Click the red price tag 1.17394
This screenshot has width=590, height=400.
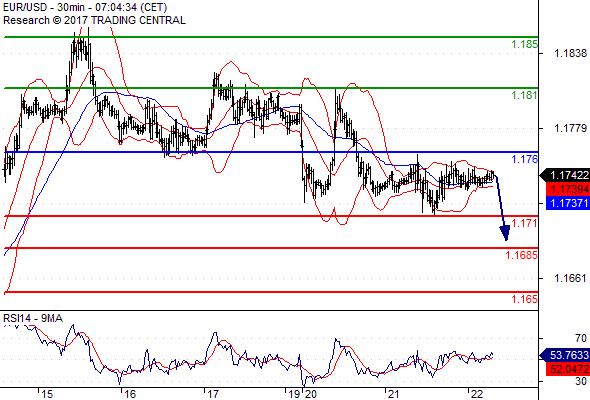567,189
